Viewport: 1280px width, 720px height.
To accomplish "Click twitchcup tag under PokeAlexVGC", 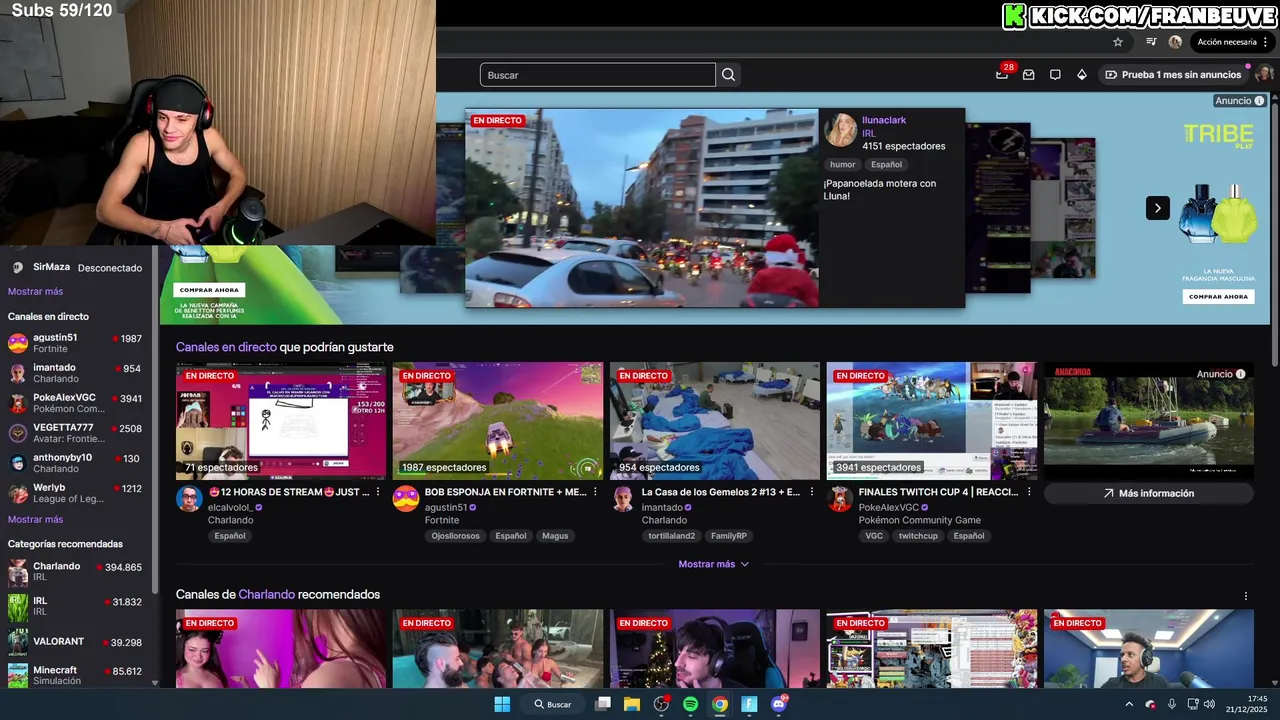I will [x=918, y=536].
